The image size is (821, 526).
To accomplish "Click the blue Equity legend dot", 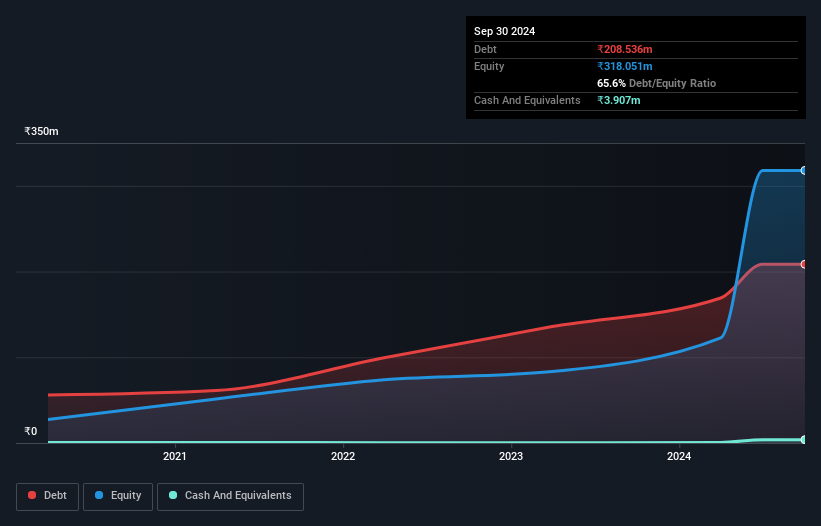I will coord(99,495).
